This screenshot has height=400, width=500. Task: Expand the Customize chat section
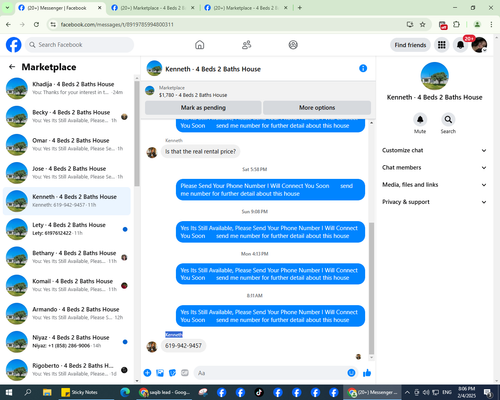point(434,150)
